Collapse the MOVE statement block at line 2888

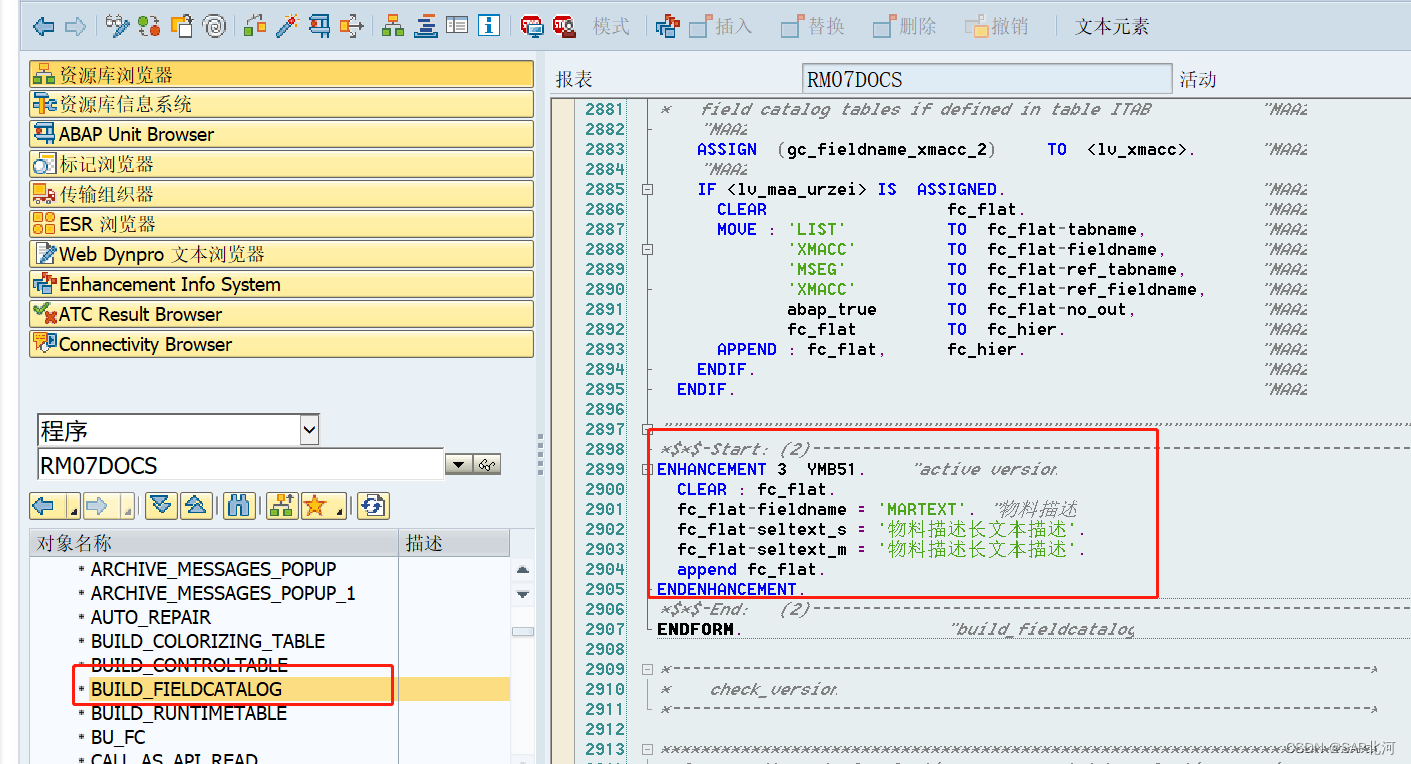(647, 249)
